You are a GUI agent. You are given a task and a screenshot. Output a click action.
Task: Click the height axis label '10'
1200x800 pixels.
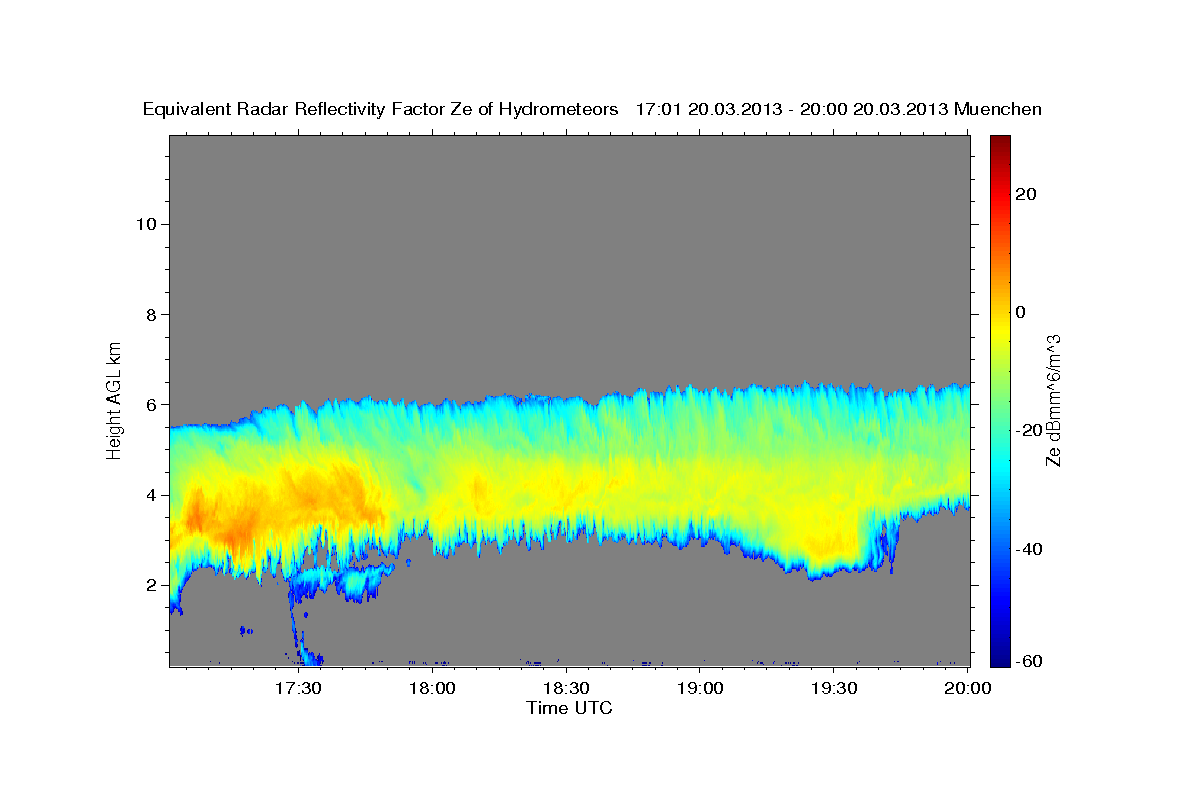coord(146,224)
